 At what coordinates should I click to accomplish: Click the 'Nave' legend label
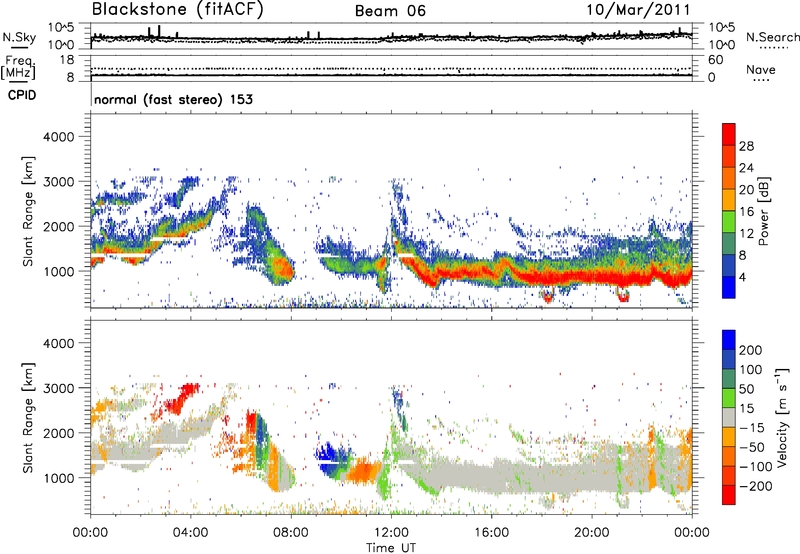(x=761, y=69)
